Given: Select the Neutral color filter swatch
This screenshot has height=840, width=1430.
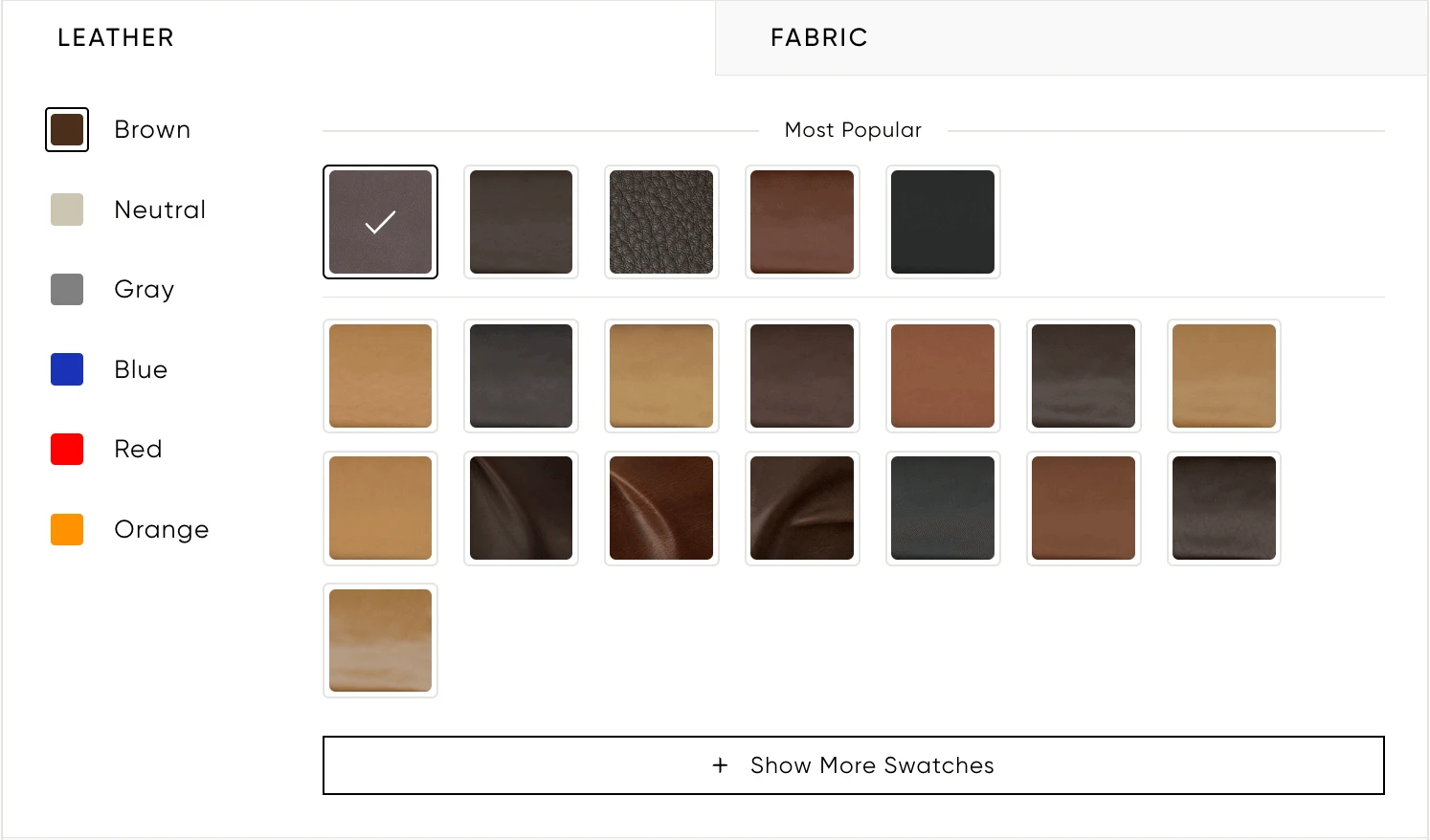Looking at the screenshot, I should (66, 209).
